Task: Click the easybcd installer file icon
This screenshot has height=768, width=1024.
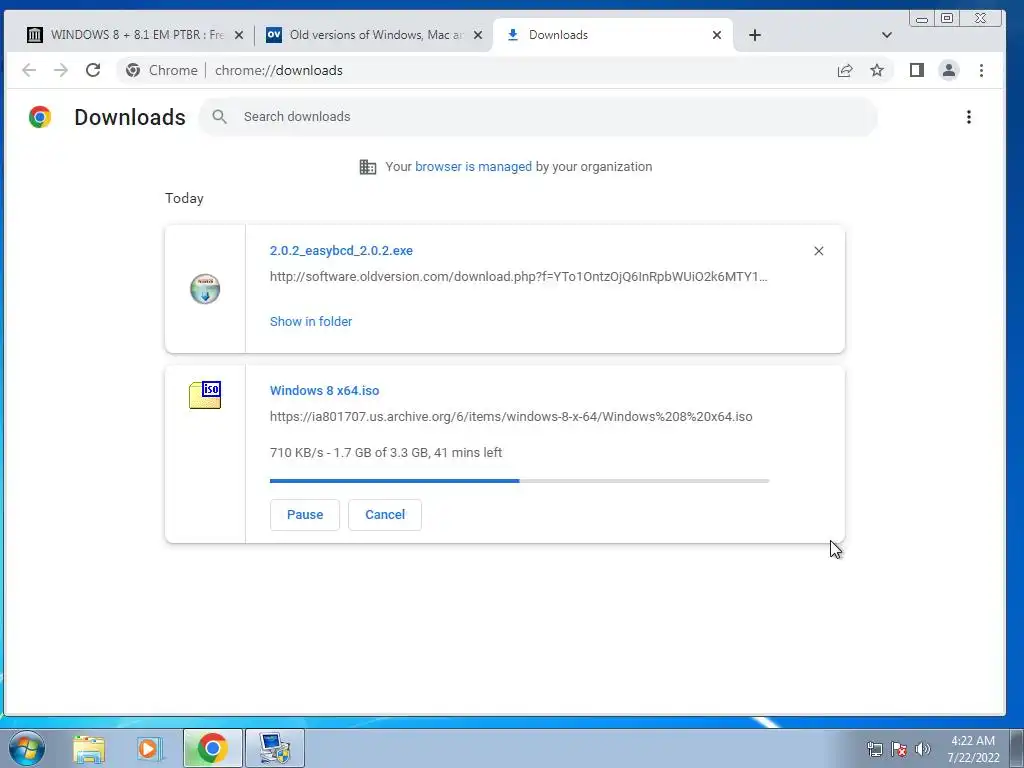Action: pyautogui.click(x=205, y=289)
